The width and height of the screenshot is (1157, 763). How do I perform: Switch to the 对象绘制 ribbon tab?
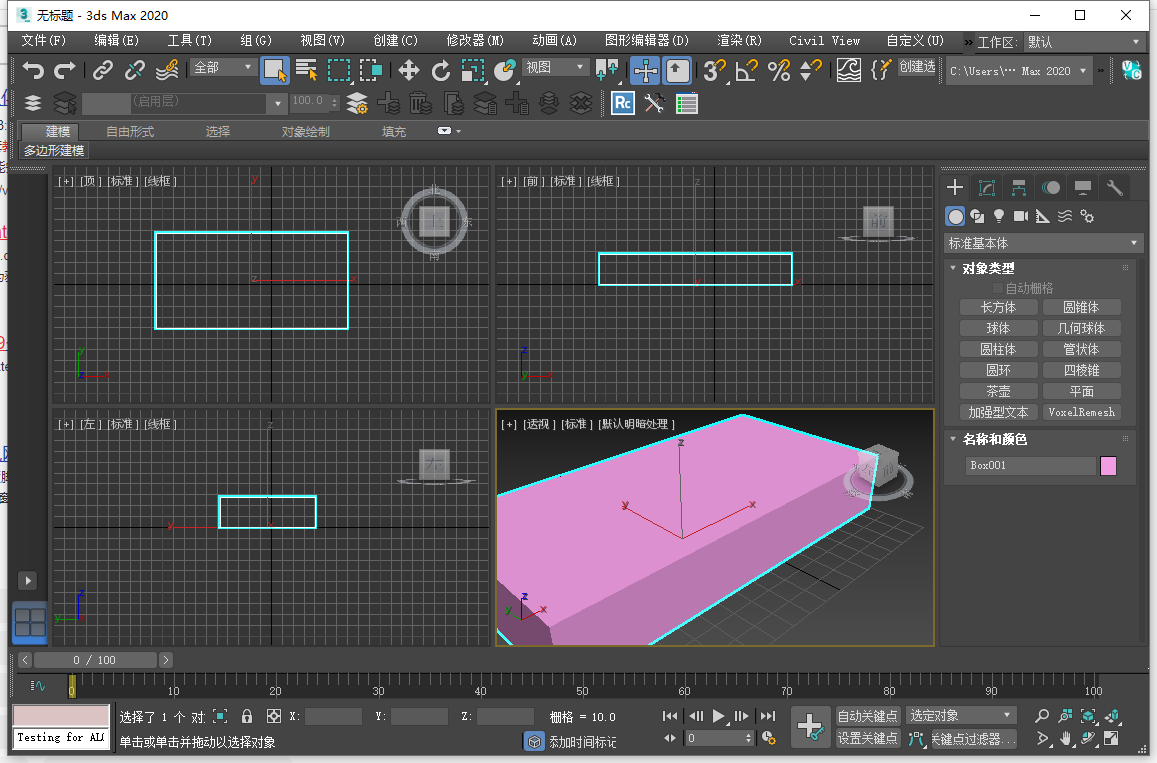tap(305, 131)
